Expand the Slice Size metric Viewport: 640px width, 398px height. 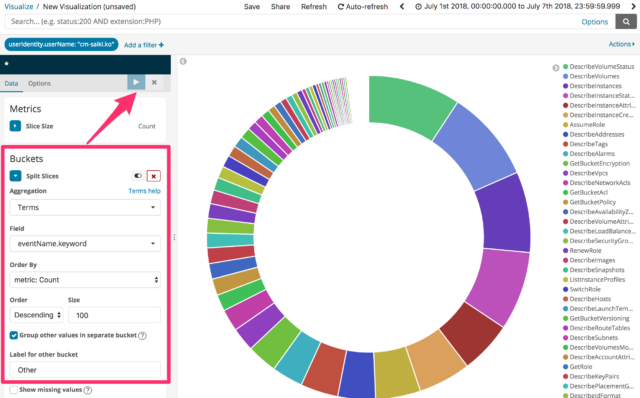point(15,126)
